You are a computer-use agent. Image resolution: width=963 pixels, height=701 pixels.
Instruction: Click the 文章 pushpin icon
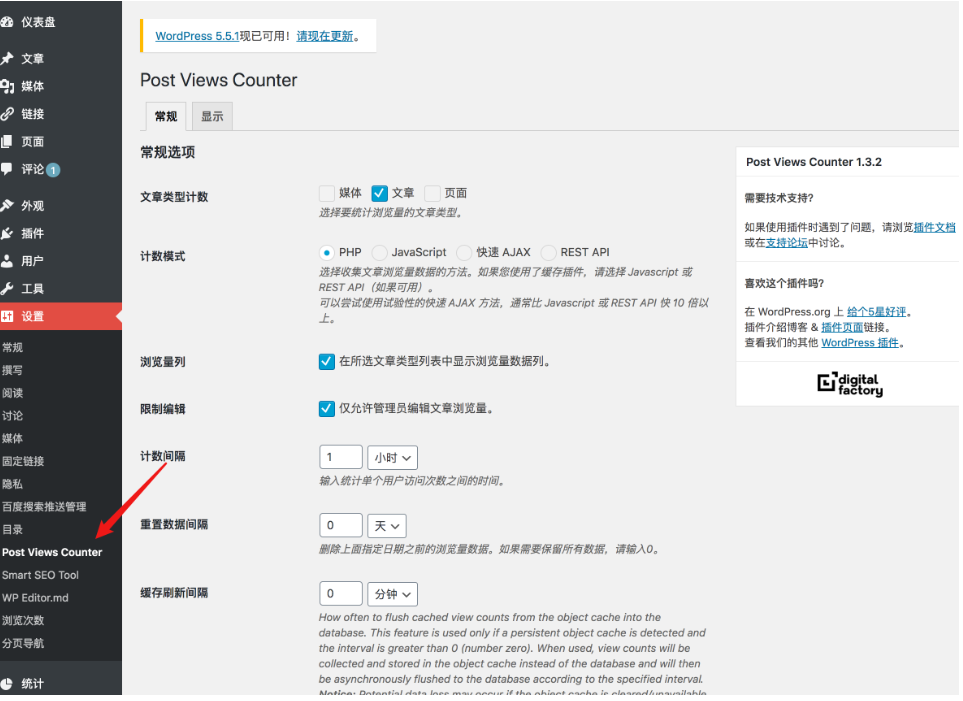coord(7,58)
